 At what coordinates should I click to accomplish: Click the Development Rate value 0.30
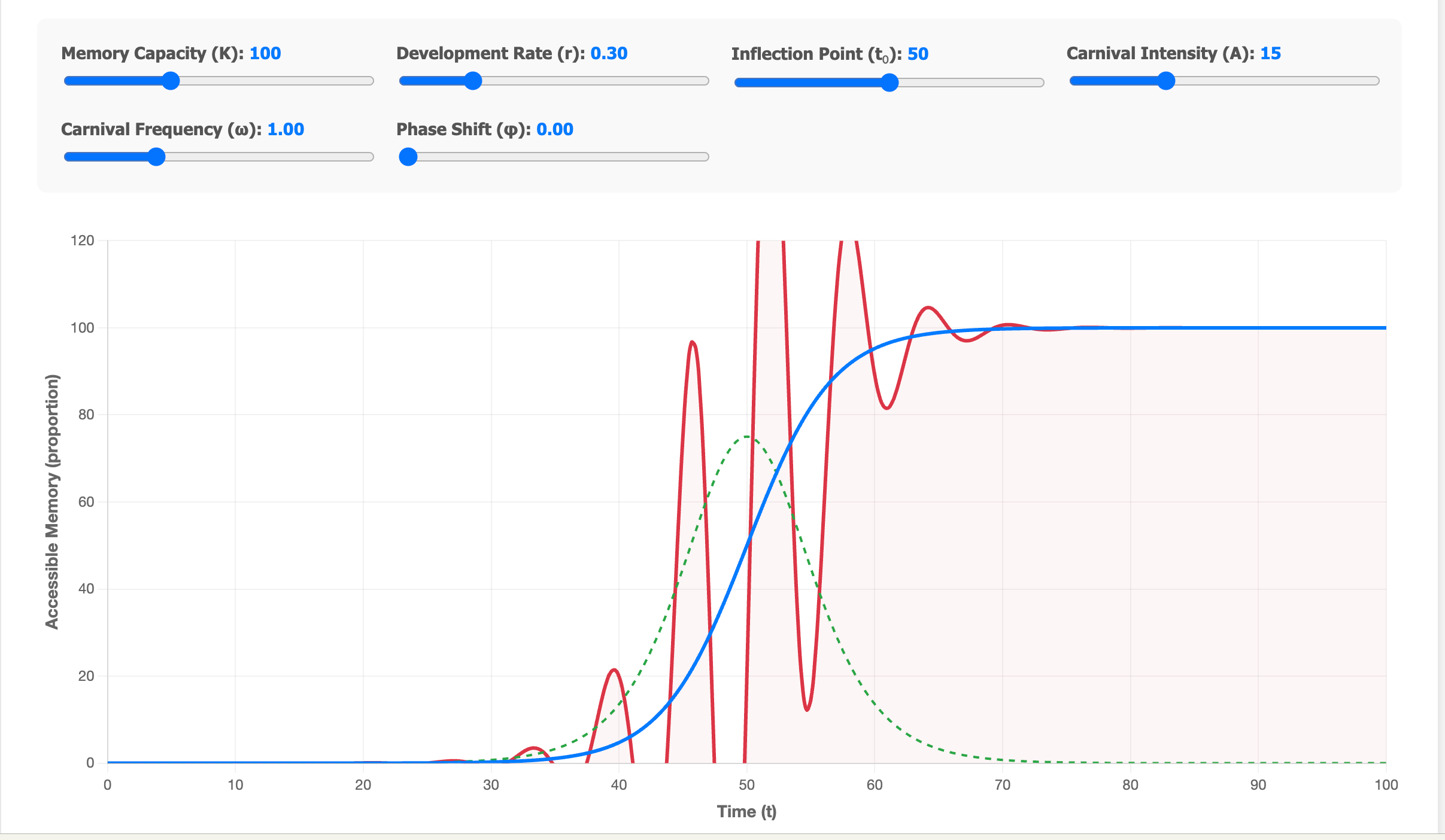[x=609, y=53]
